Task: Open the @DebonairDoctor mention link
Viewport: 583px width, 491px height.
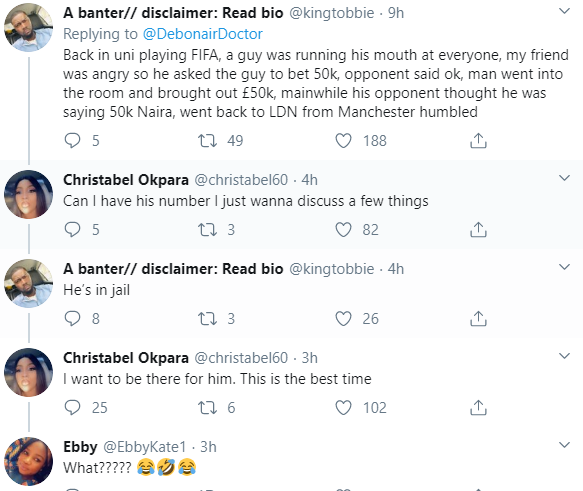Action: 203,34
